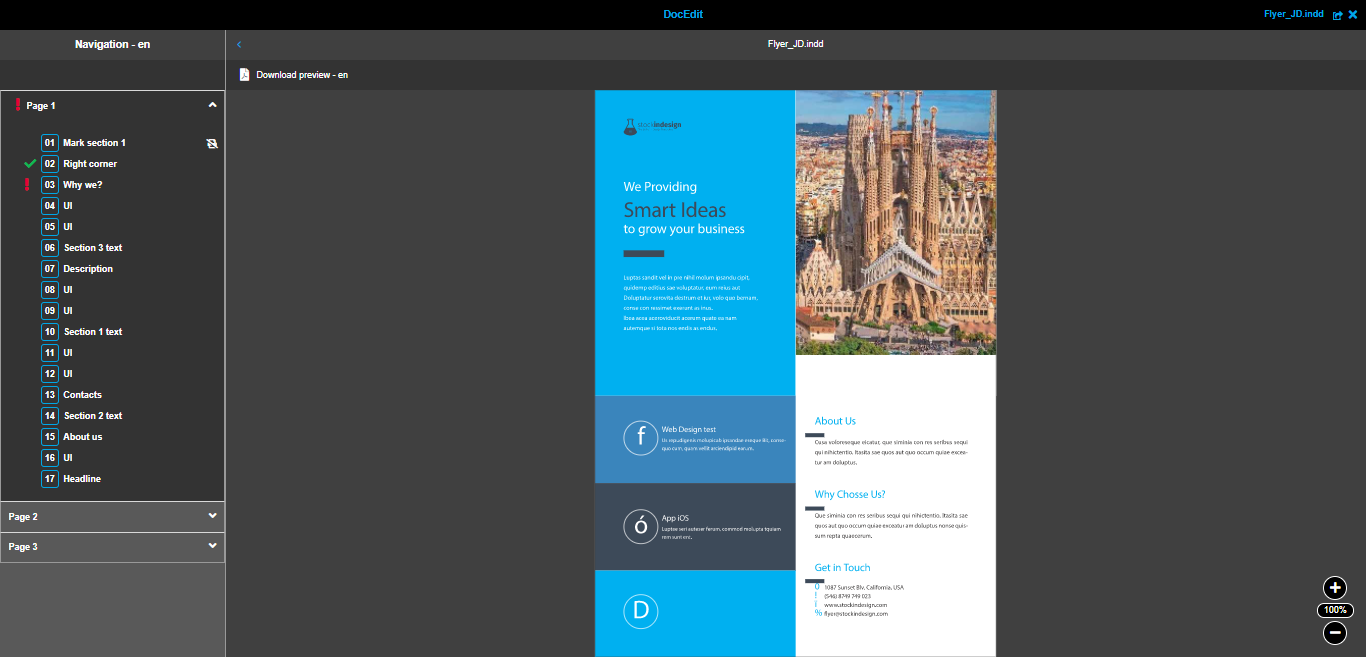
Task: Click the Sagrada Familia photo in flyer
Action: tap(896, 222)
